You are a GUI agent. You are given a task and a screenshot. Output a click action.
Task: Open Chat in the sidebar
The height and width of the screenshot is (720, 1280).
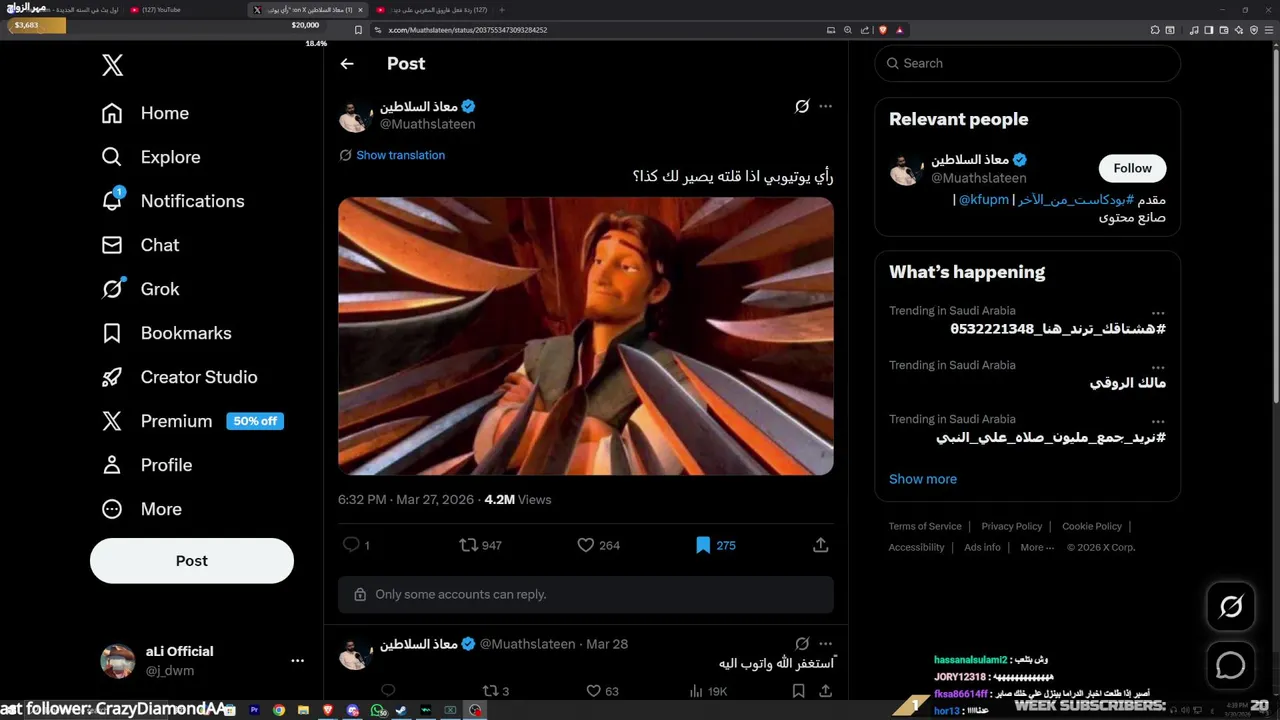click(140, 245)
